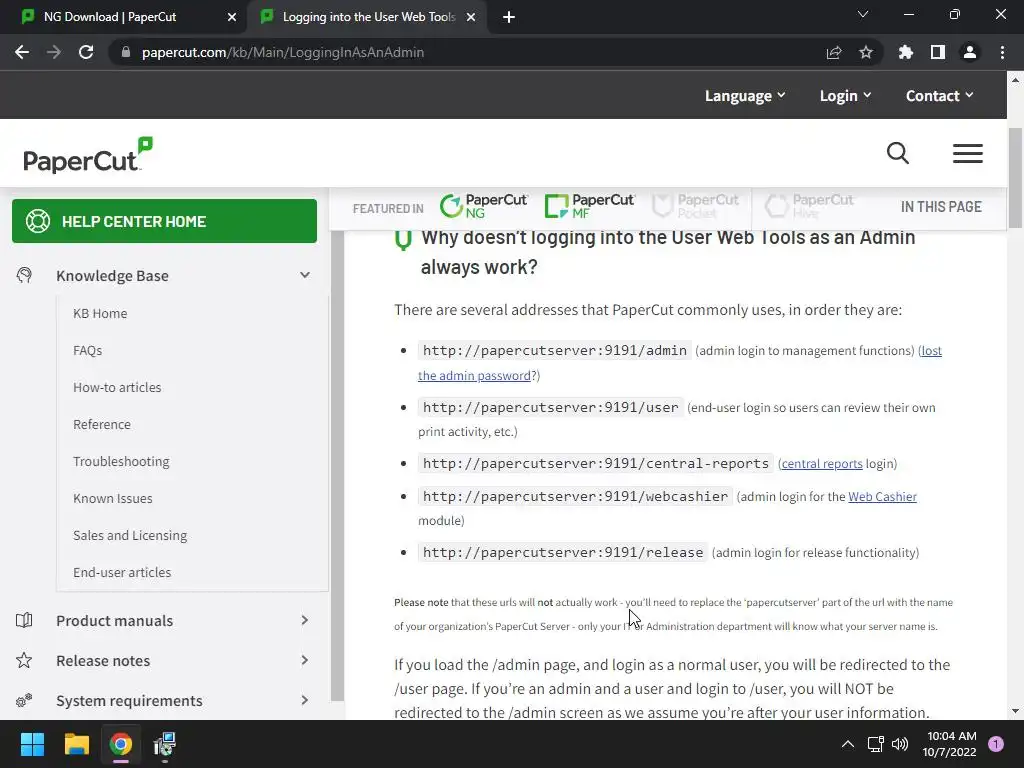Share this page via the share icon
Screen dimensions: 1024x768
click(x=834, y=52)
